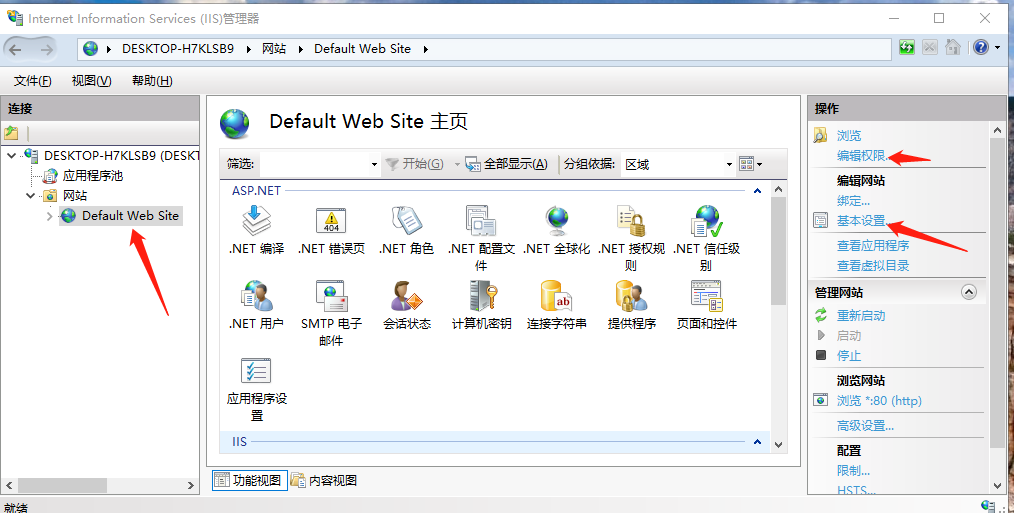Click the 高级设置... link
The image size is (1014, 513).
click(x=865, y=426)
